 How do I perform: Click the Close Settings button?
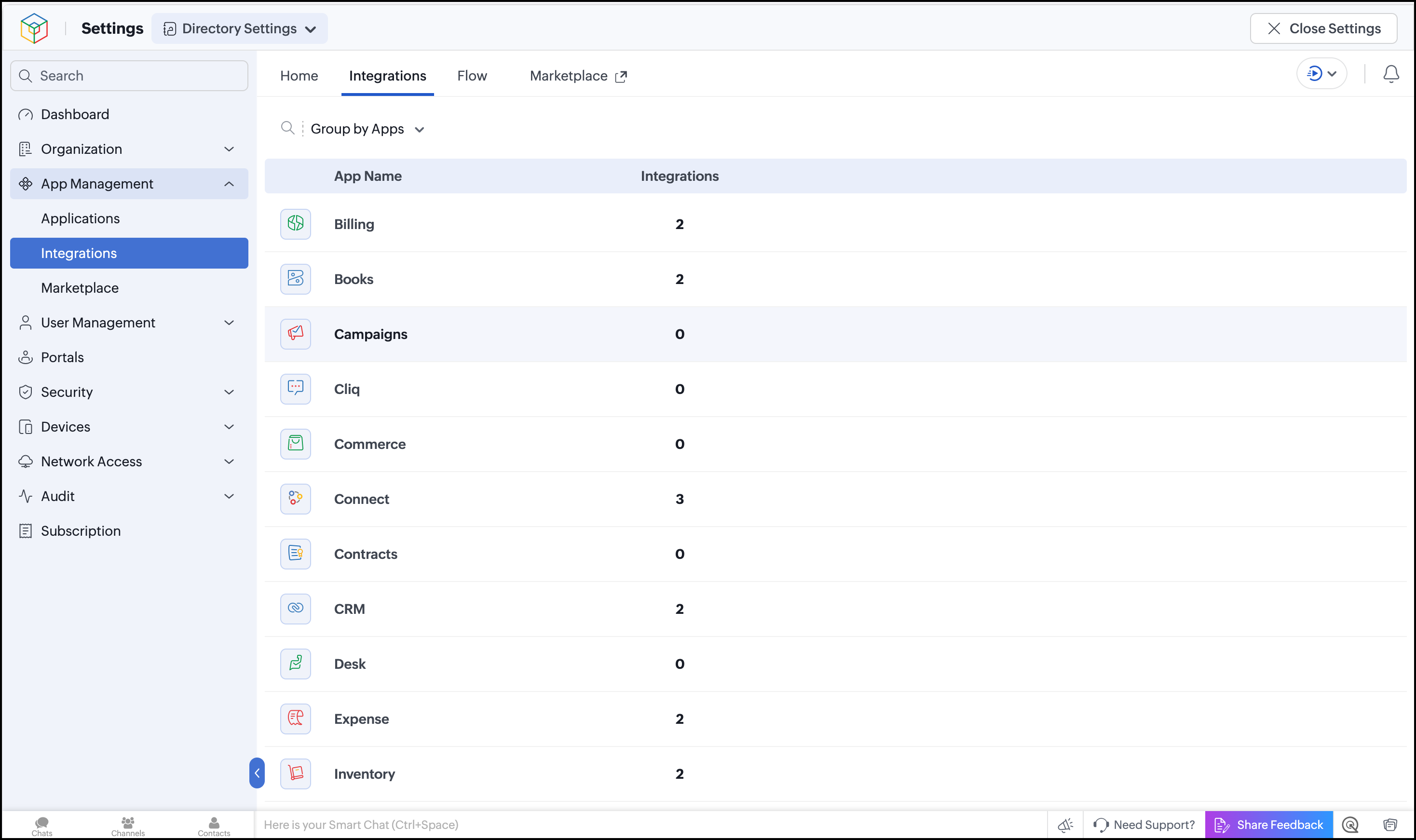(1323, 28)
